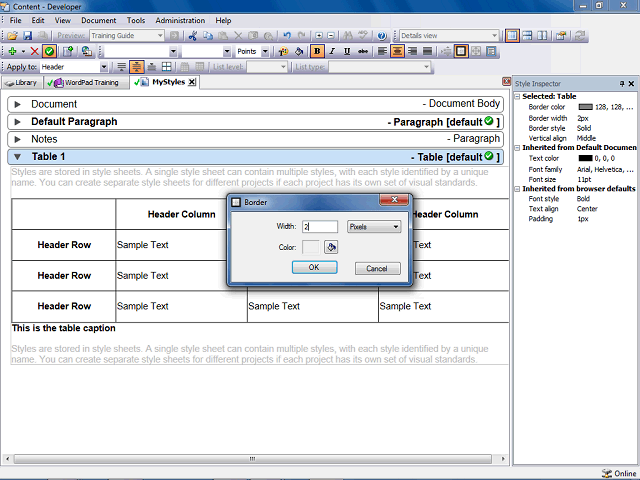Toggle Underline formatting
The height and width of the screenshot is (480, 640).
coord(347,51)
